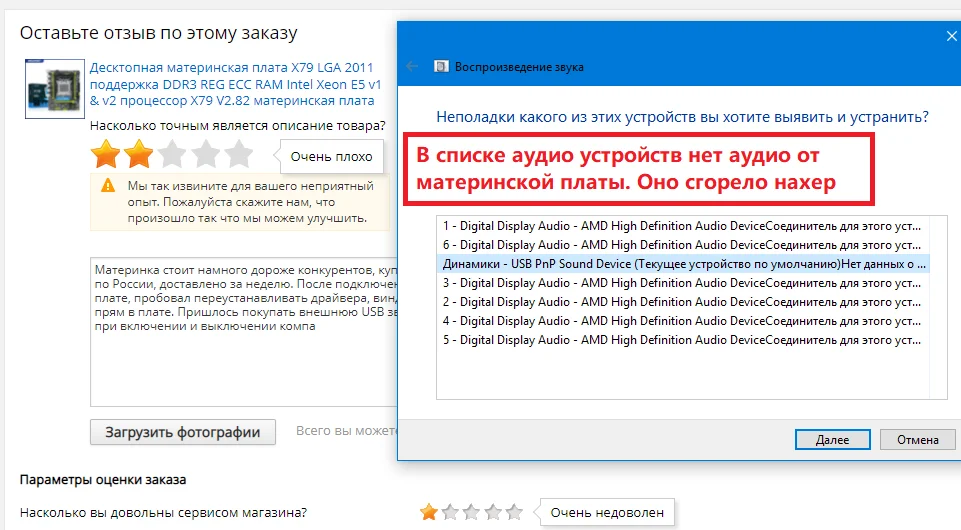
Task: Set product description rating to four stars
Action: [x=205, y=154]
